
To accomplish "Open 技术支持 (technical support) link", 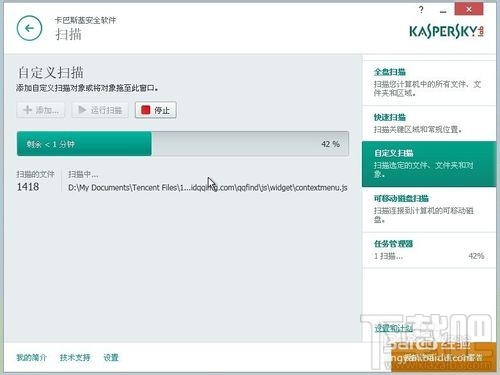I will 75,358.
